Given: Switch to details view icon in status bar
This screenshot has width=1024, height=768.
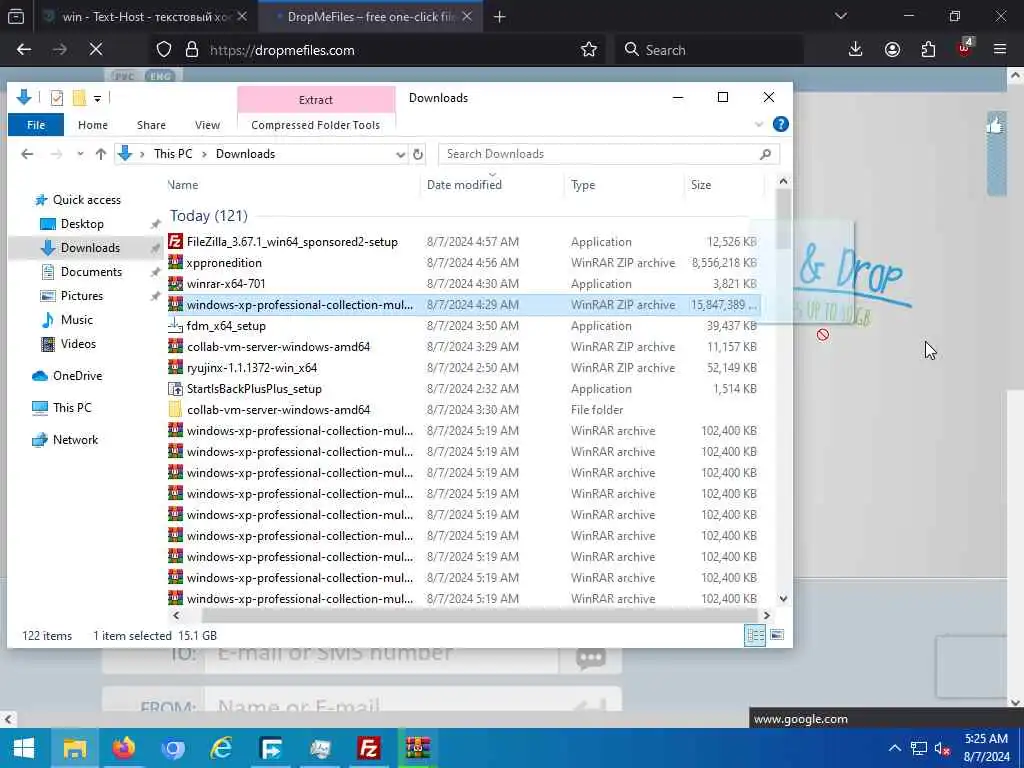Looking at the screenshot, I should coord(755,635).
